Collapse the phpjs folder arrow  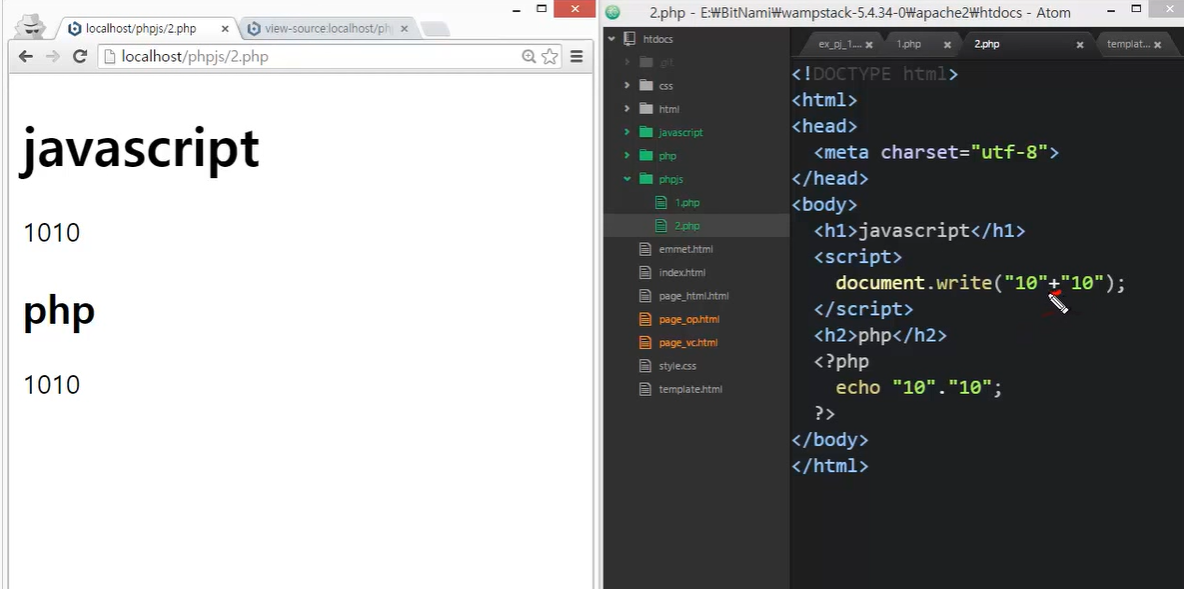coord(627,179)
